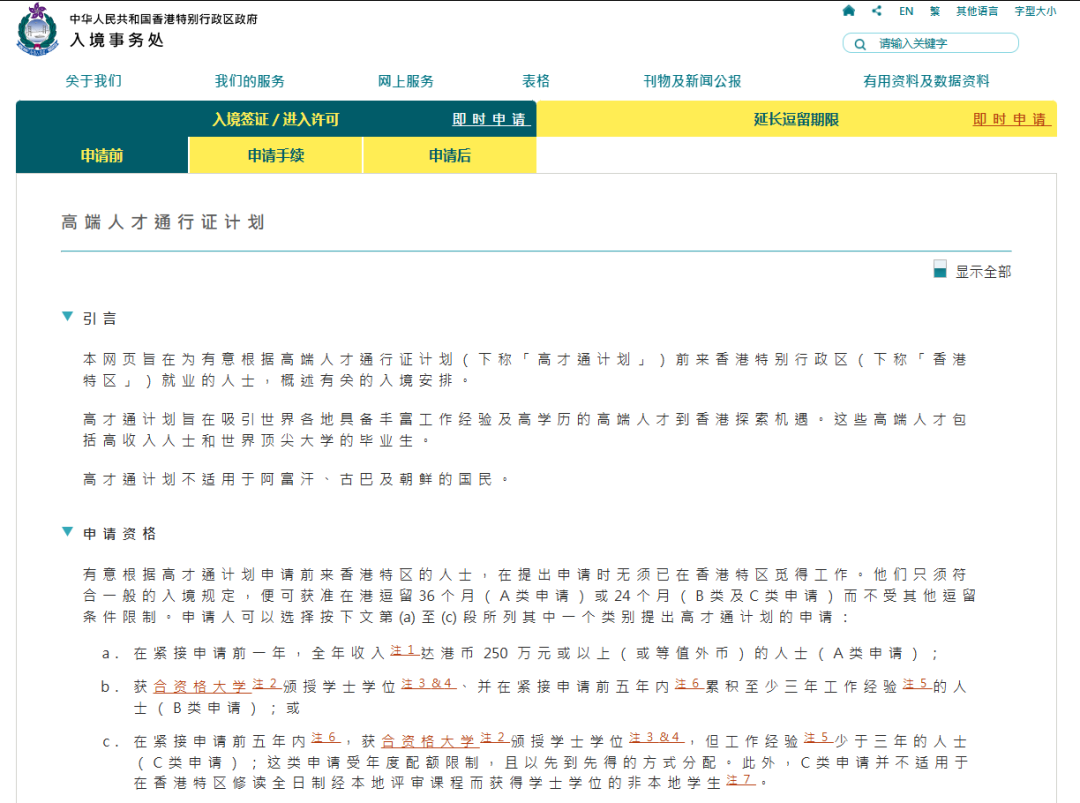
Task: Switch to traditional Chinese 繁
Action: click(x=935, y=11)
